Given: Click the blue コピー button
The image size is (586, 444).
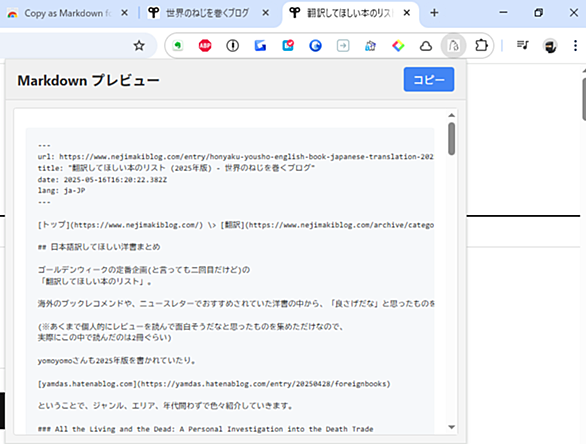Looking at the screenshot, I should tap(429, 79).
